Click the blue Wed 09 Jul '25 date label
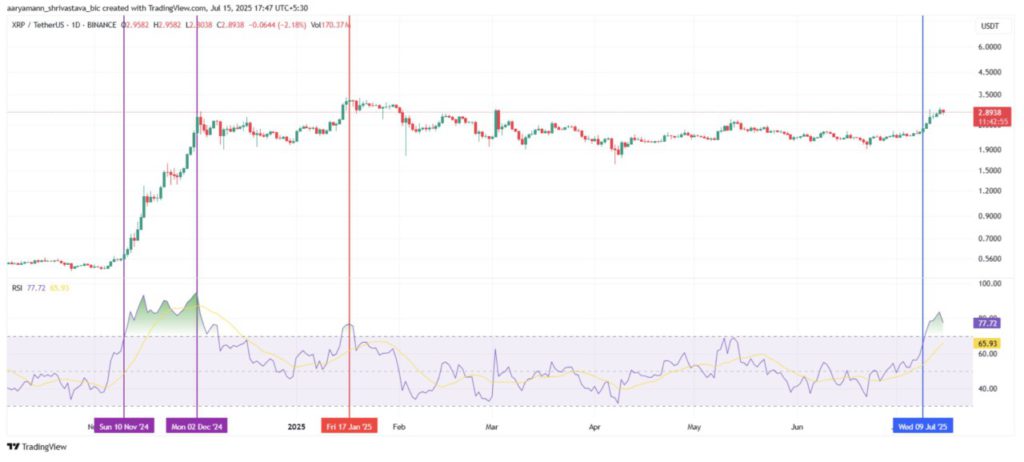This screenshot has width=1024, height=462. pyautogui.click(x=921, y=426)
